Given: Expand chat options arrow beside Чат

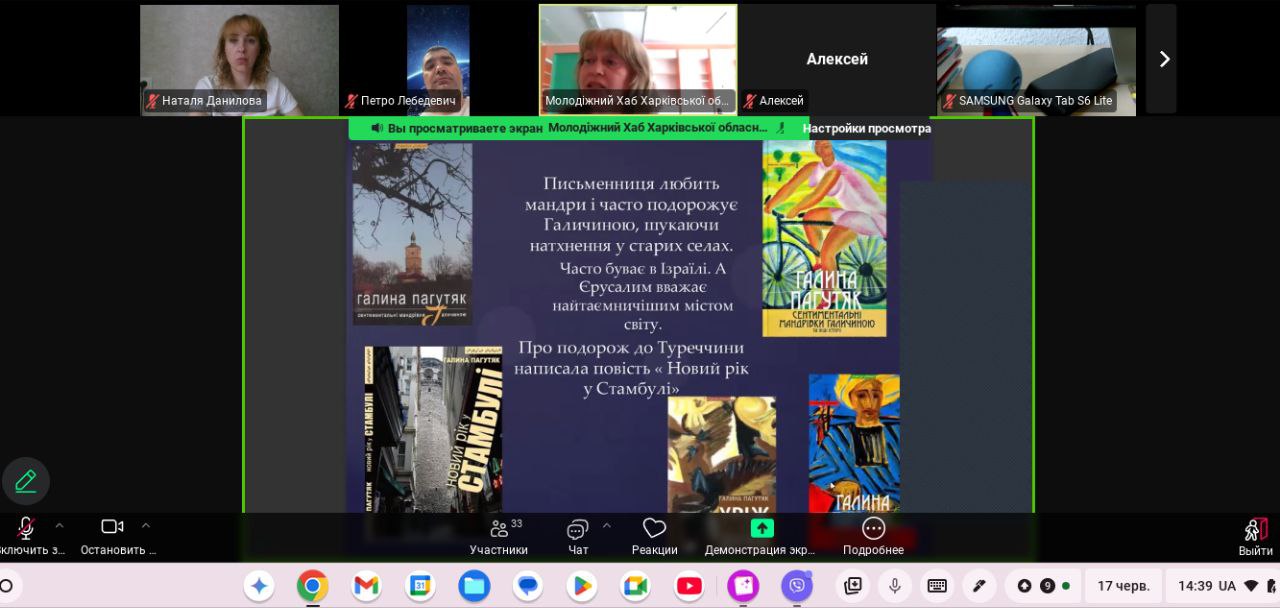Looking at the screenshot, I should [606, 525].
